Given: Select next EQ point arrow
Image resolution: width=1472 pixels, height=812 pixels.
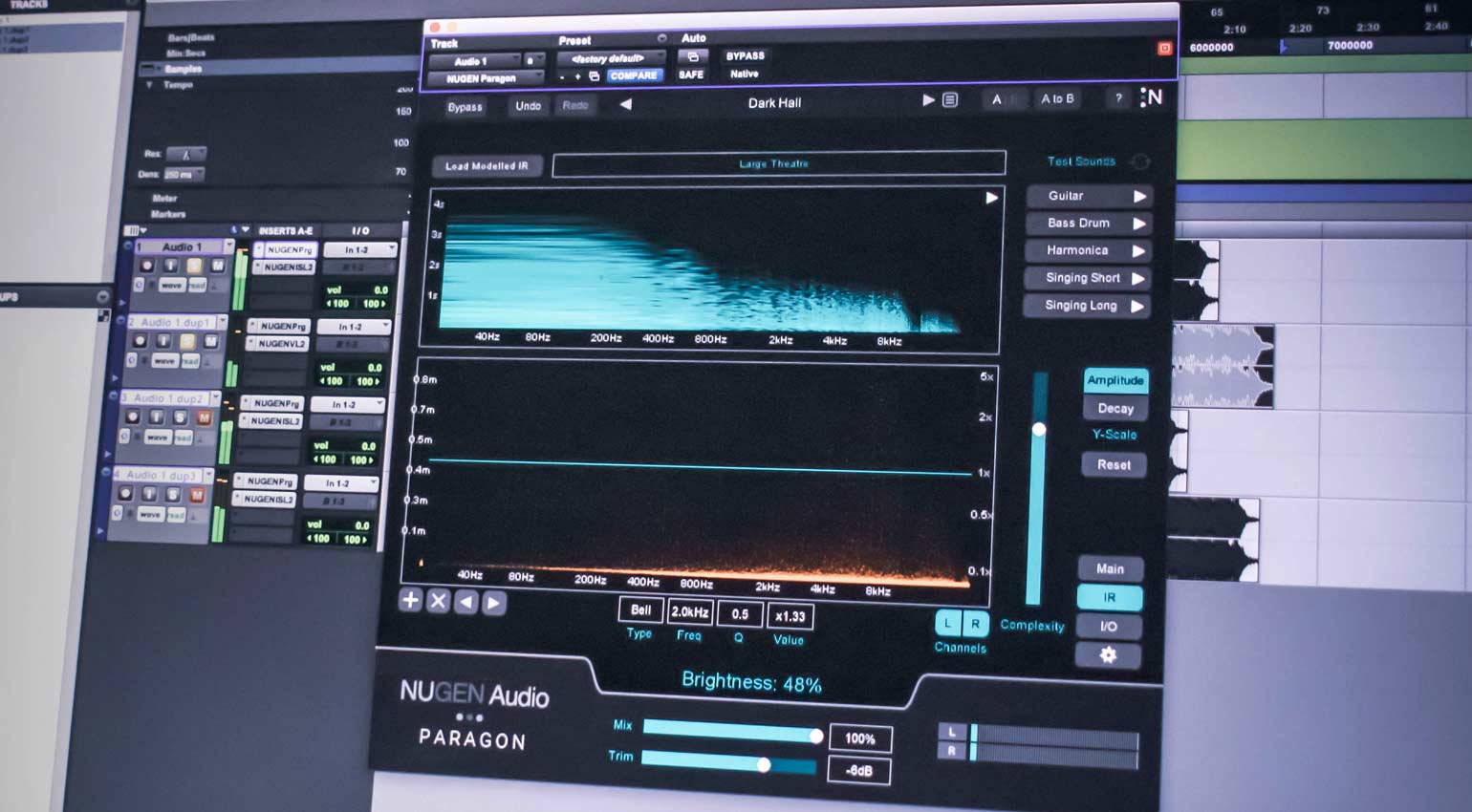Looking at the screenshot, I should coord(493,603).
